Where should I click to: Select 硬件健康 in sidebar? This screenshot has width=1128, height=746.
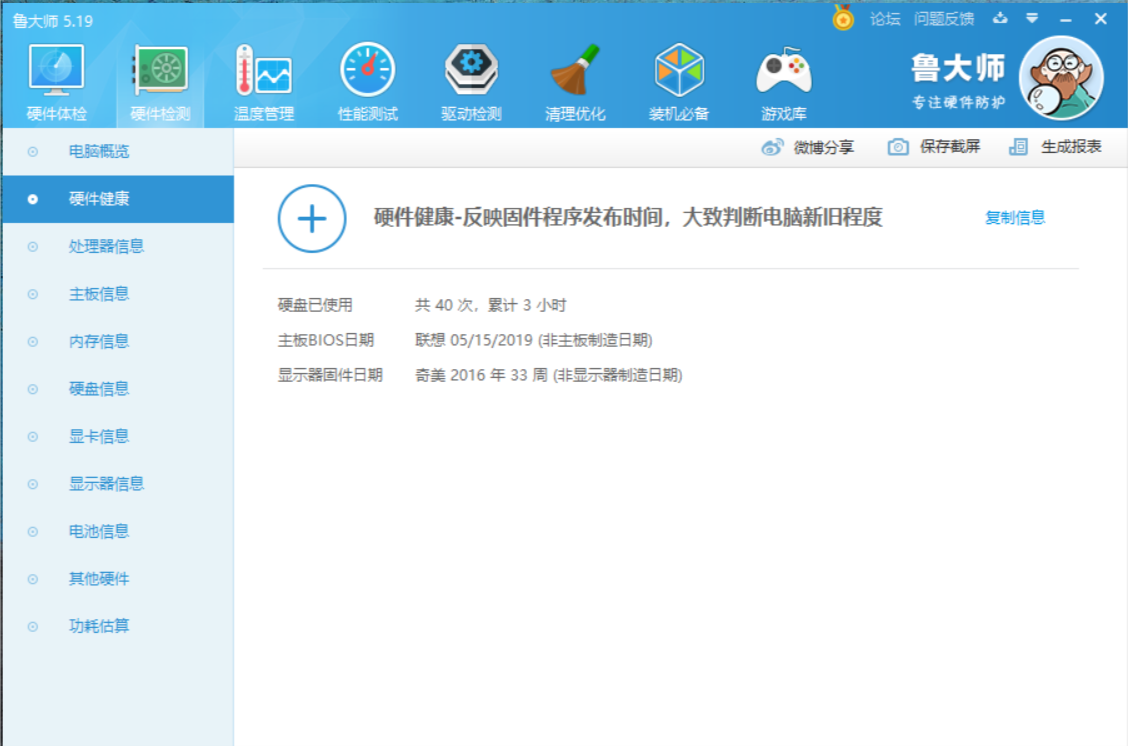pyautogui.click(x=118, y=199)
